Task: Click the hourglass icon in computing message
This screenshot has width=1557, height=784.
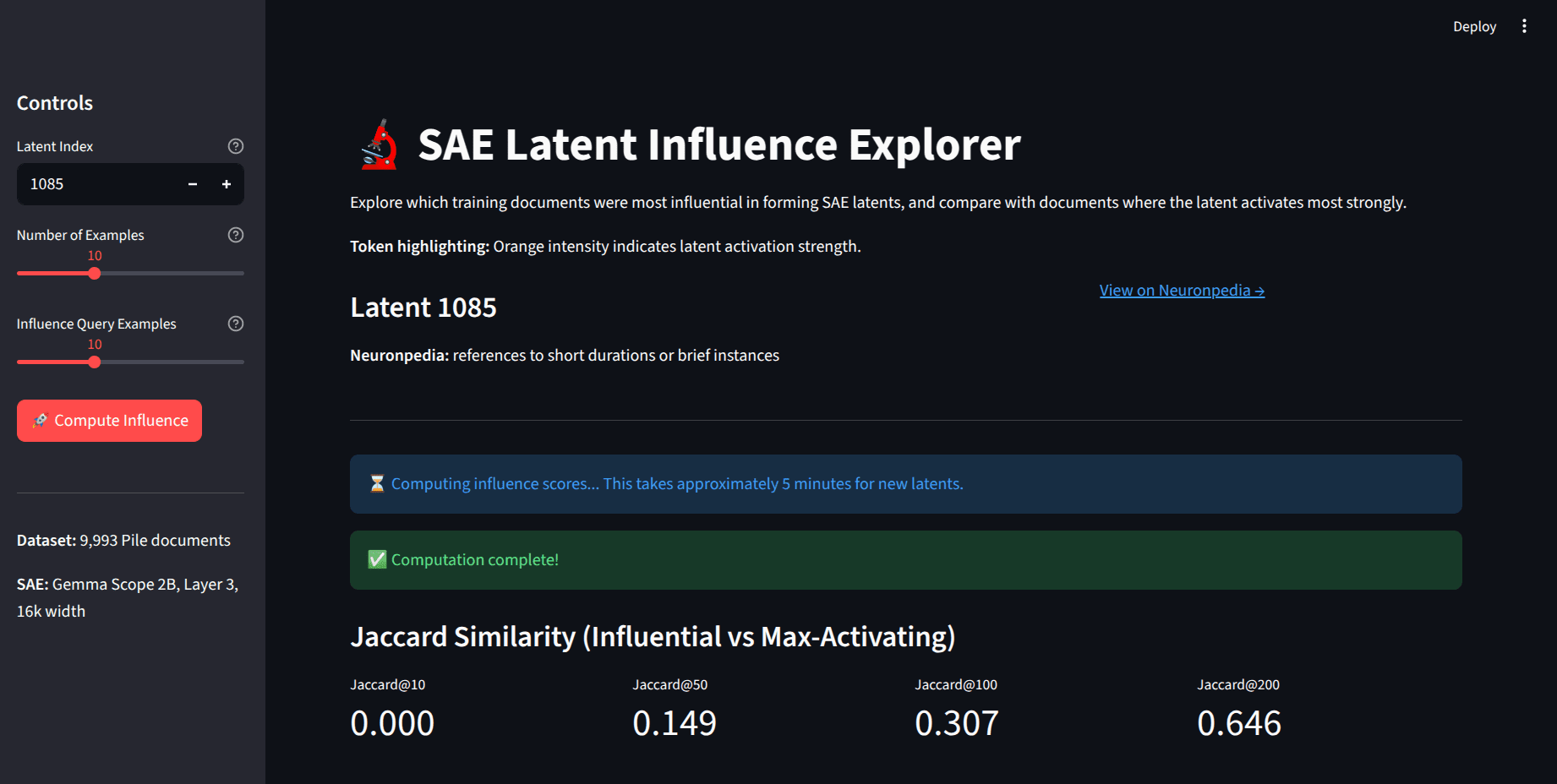Action: tap(377, 483)
